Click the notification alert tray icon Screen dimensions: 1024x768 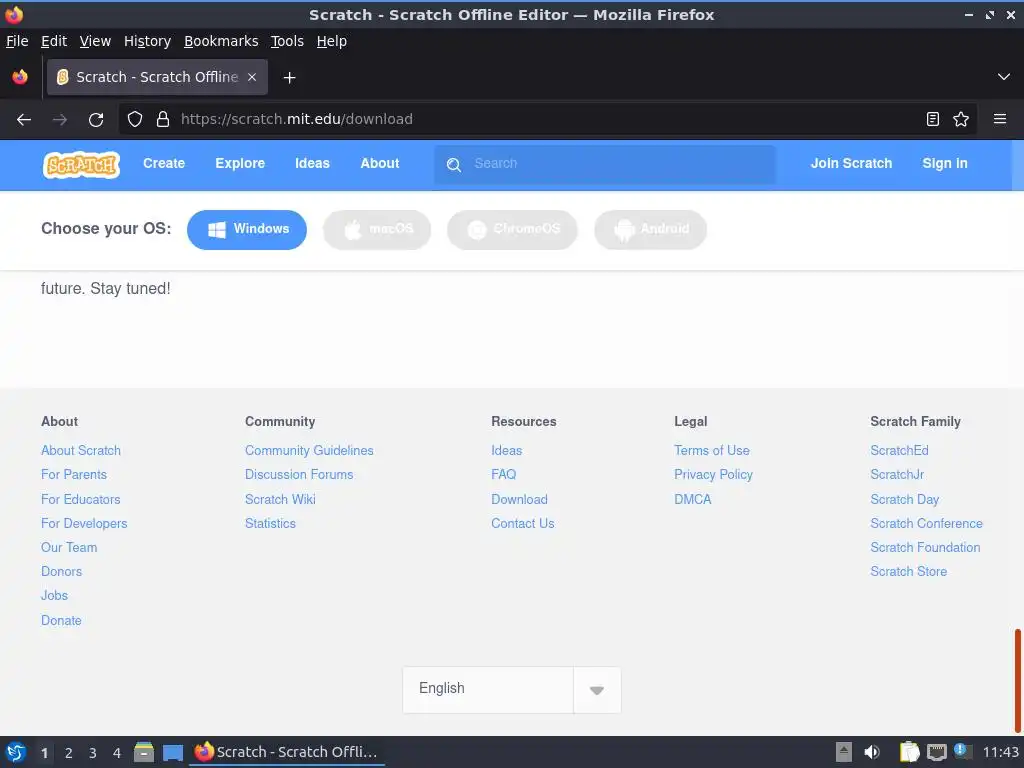click(x=963, y=751)
